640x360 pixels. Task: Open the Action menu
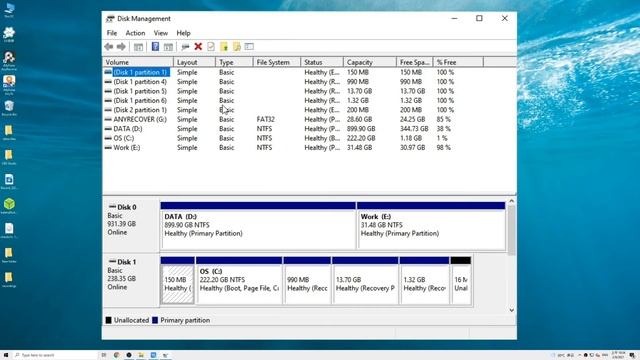pyautogui.click(x=135, y=33)
